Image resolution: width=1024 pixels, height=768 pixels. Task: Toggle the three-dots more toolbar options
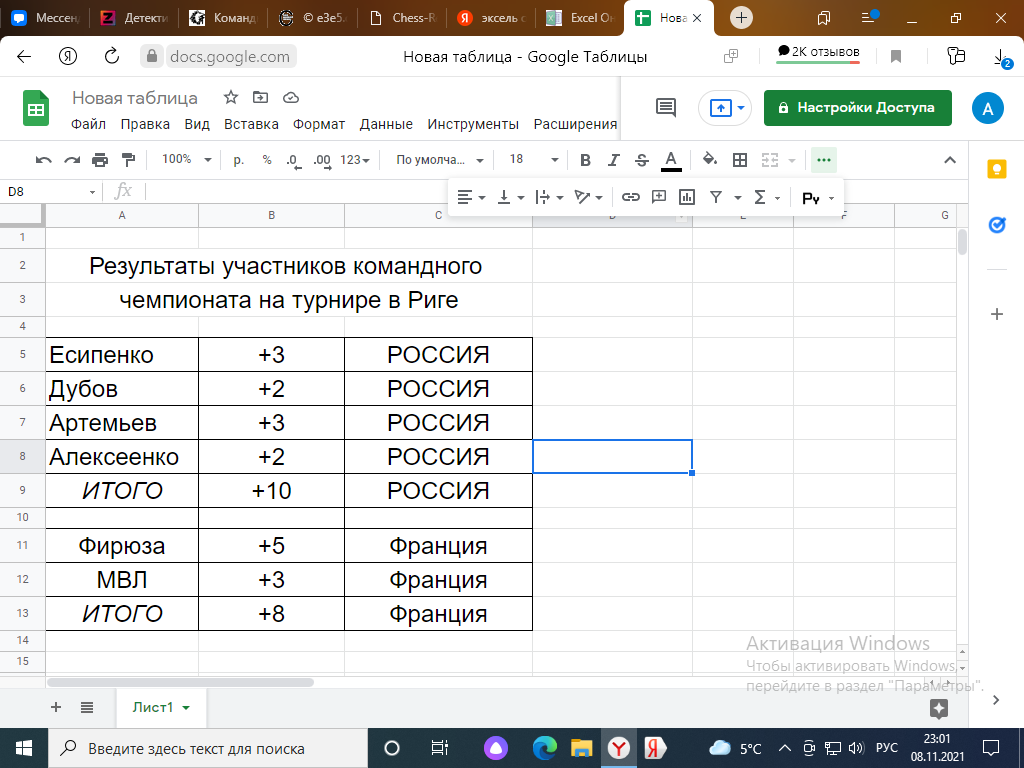click(824, 160)
